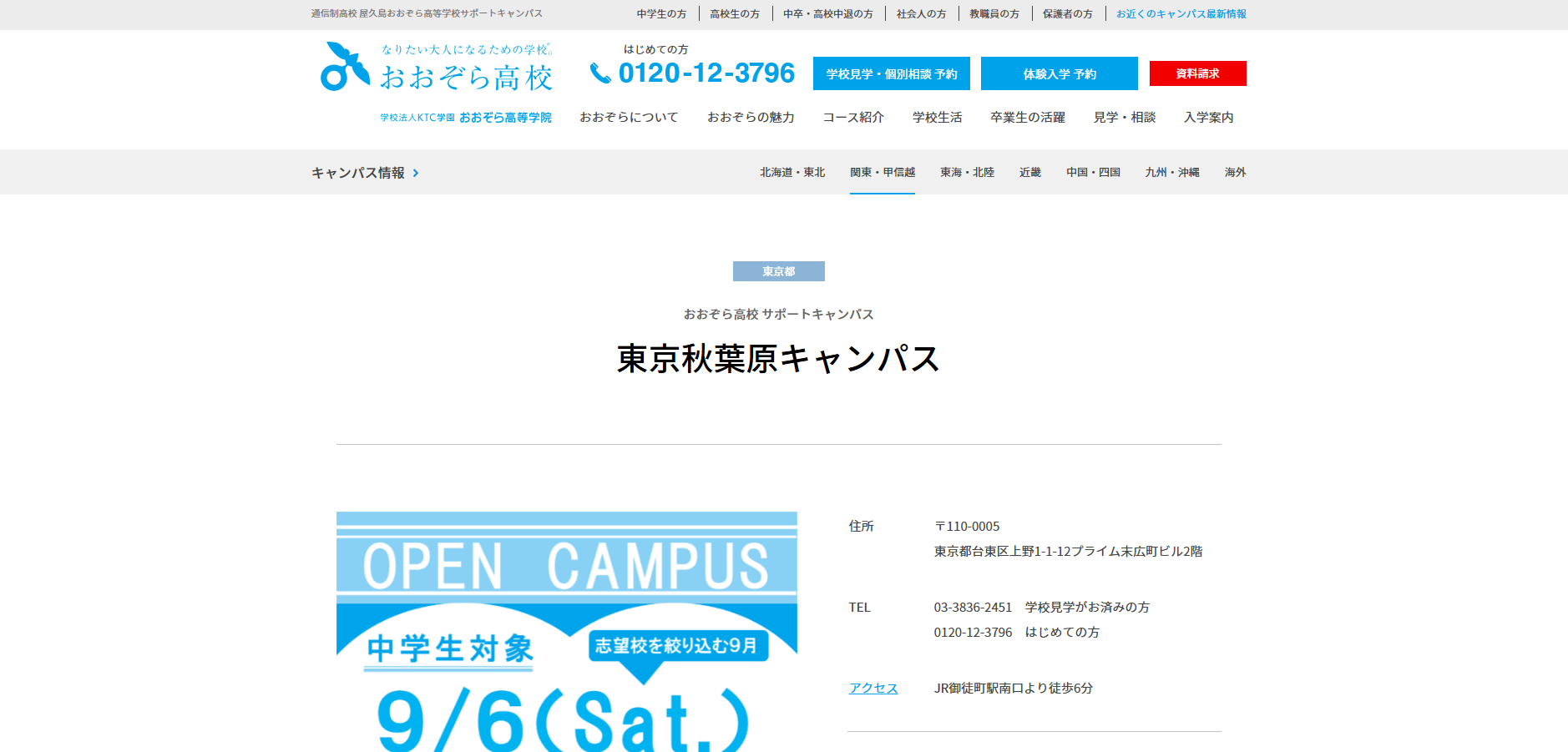Open the 入学案内 menu
1568x752 pixels.
1209,118
